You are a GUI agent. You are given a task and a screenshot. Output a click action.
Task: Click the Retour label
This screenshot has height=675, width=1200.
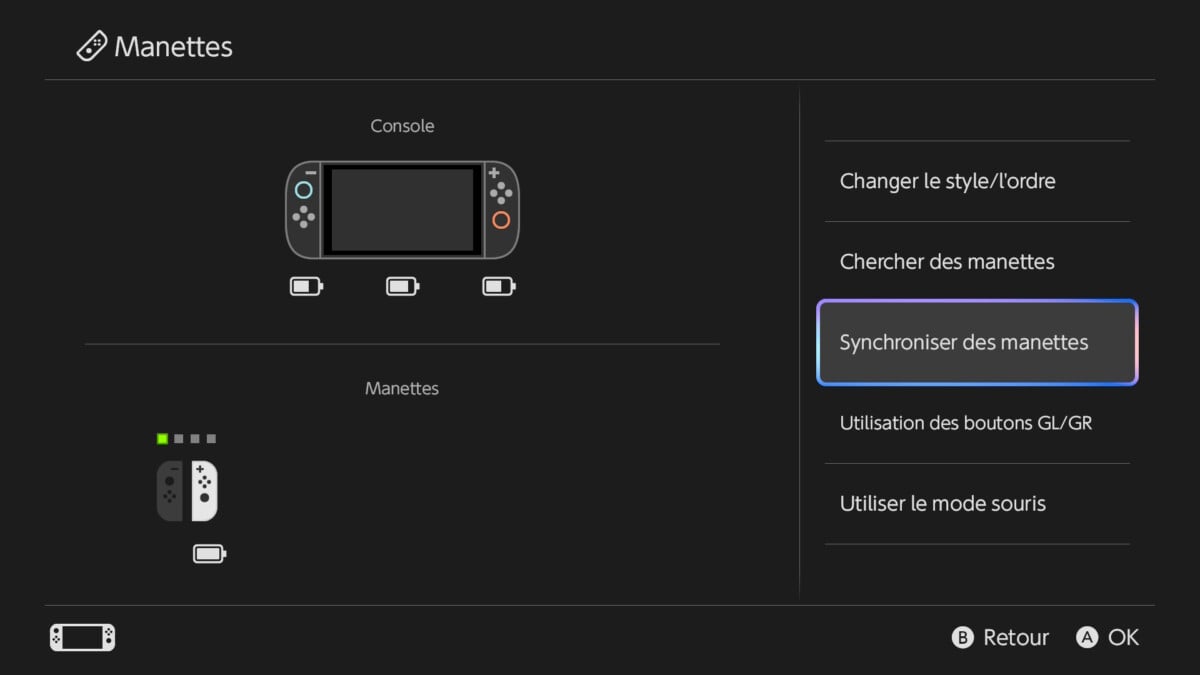coord(1015,637)
